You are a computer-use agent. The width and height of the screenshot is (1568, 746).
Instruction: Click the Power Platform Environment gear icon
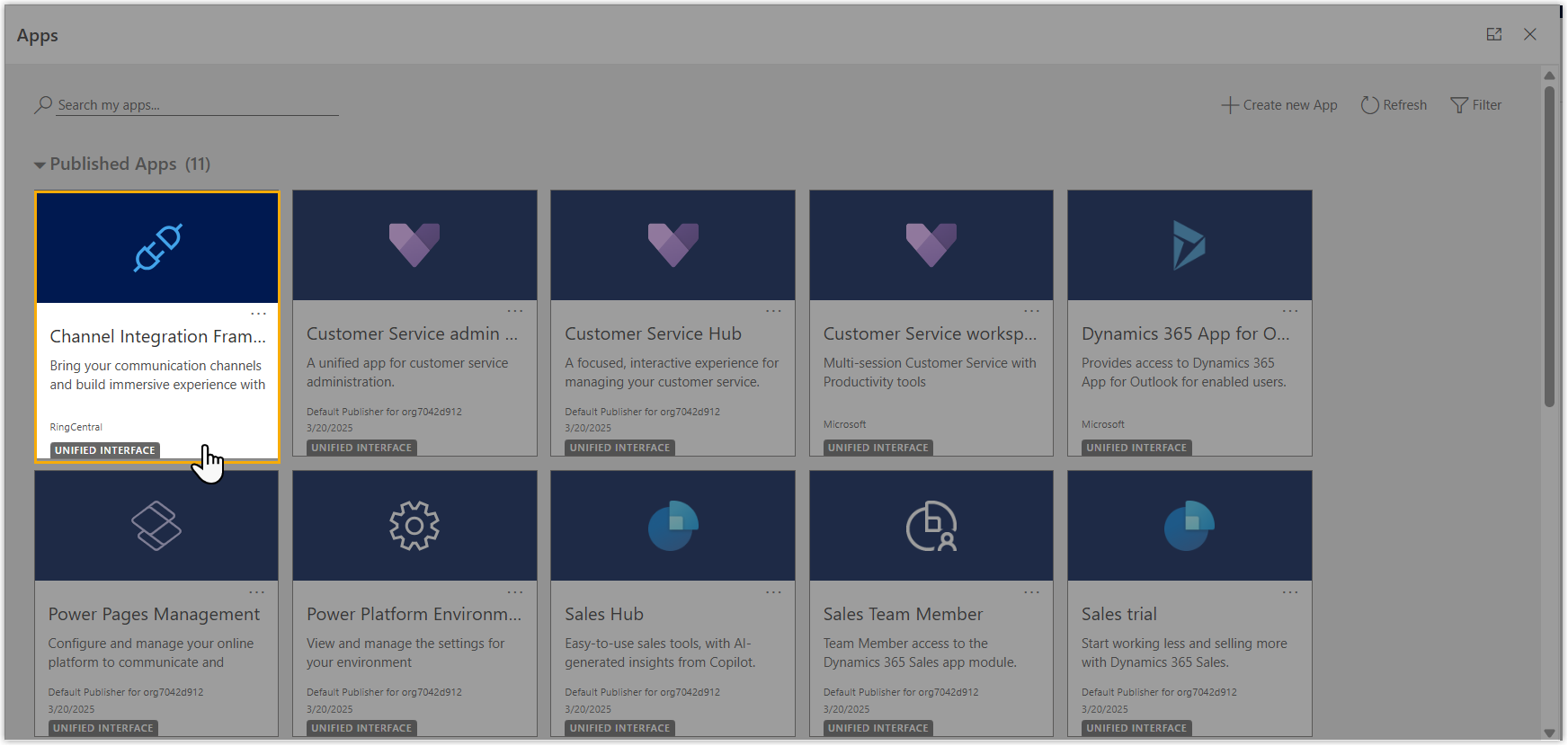tap(414, 526)
